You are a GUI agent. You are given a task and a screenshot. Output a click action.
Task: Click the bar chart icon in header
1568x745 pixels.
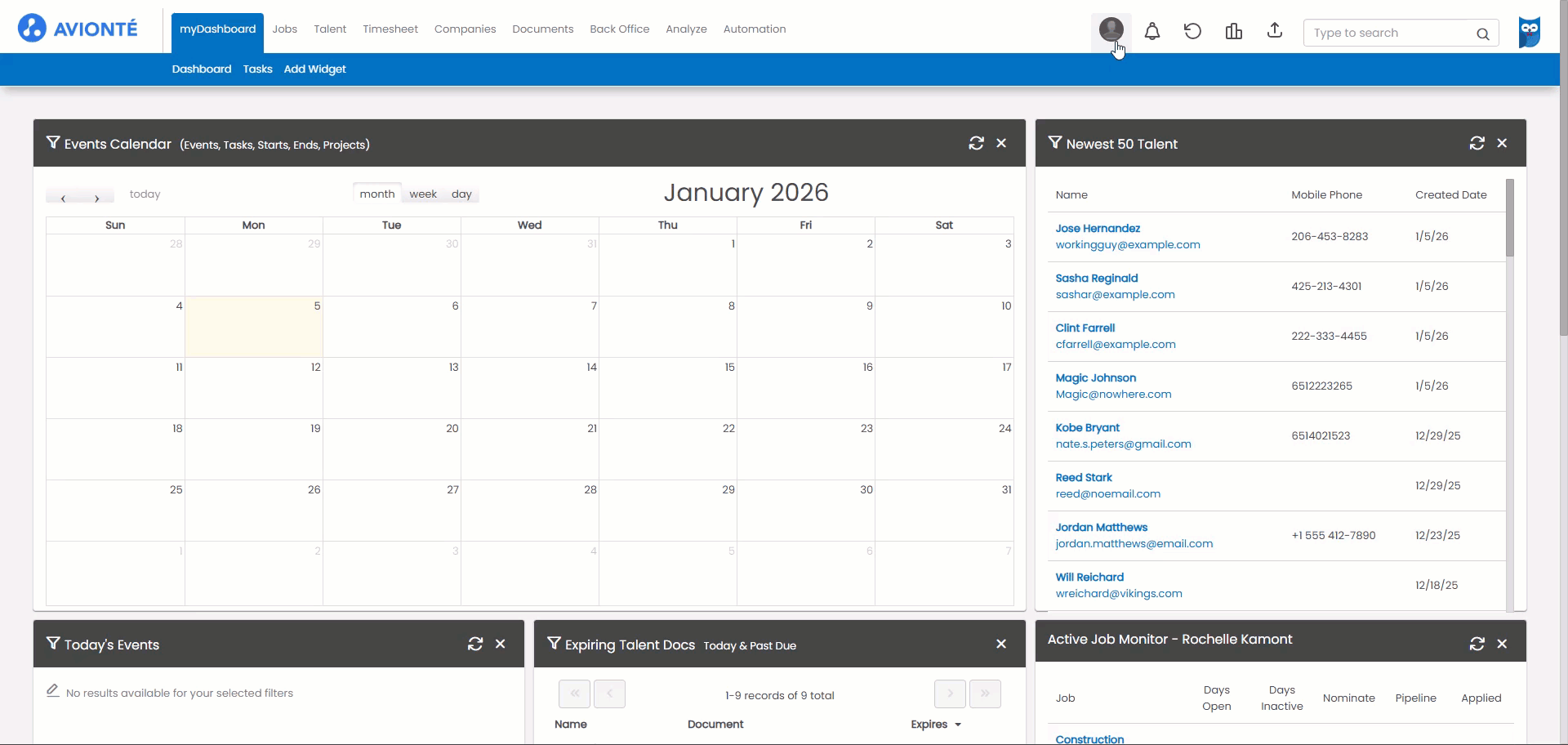(x=1233, y=32)
